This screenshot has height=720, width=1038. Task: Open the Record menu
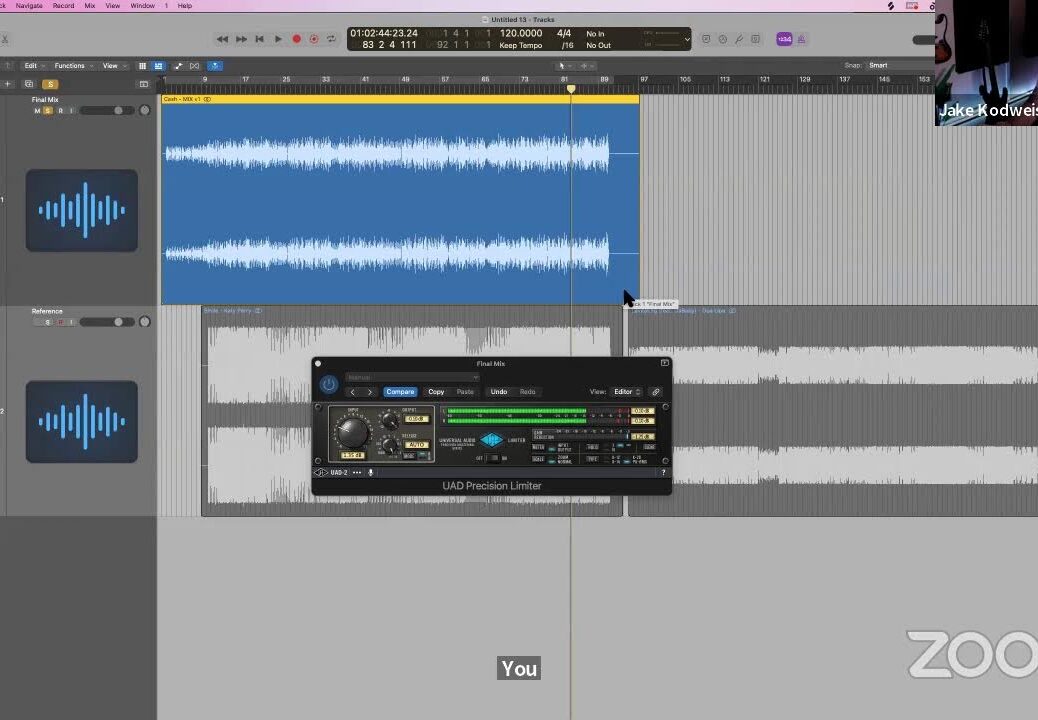pyautogui.click(x=64, y=5)
